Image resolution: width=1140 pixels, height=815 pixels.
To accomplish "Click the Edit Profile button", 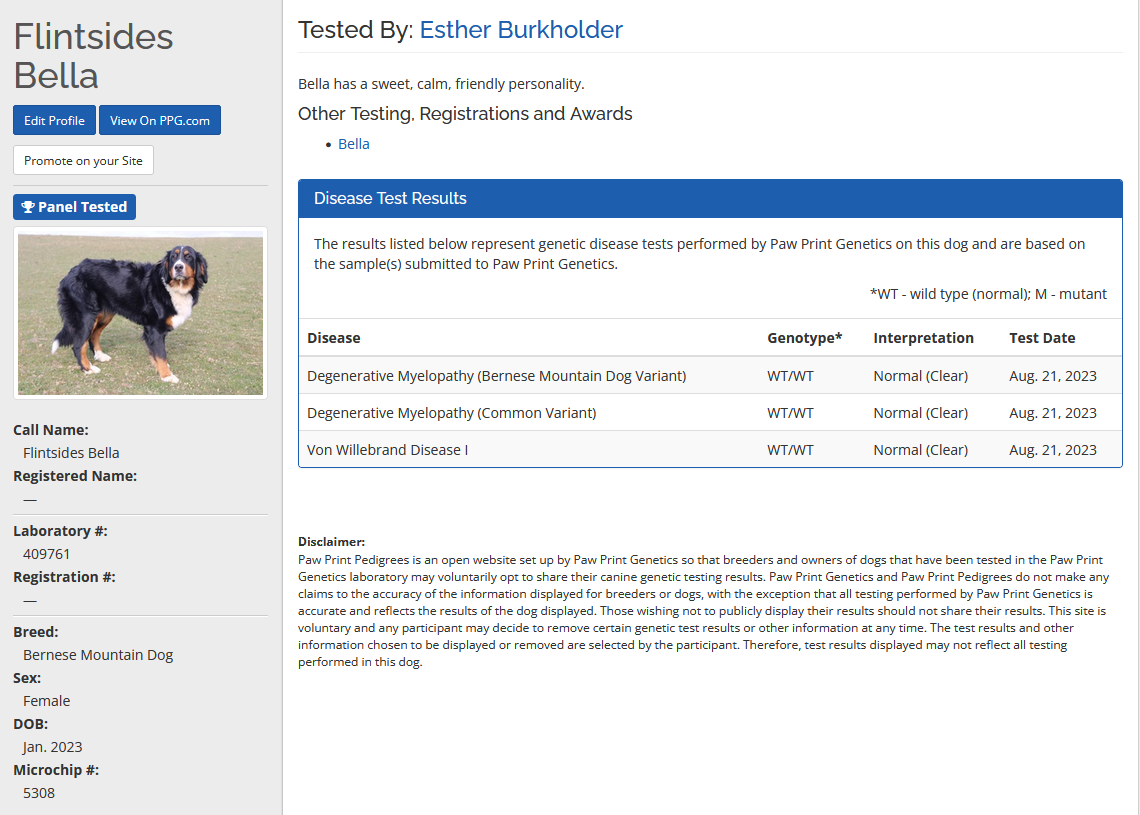I will point(54,120).
